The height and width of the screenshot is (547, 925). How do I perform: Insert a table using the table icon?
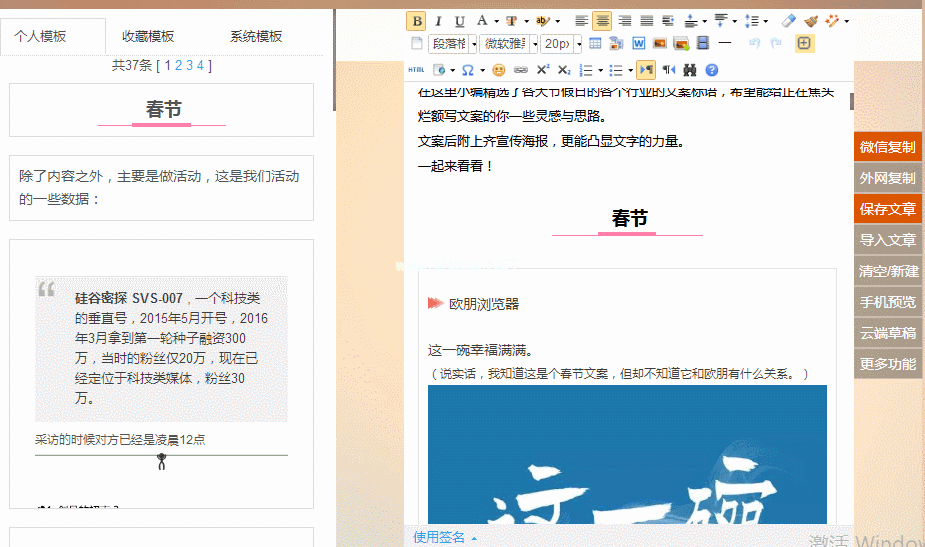[x=595, y=43]
